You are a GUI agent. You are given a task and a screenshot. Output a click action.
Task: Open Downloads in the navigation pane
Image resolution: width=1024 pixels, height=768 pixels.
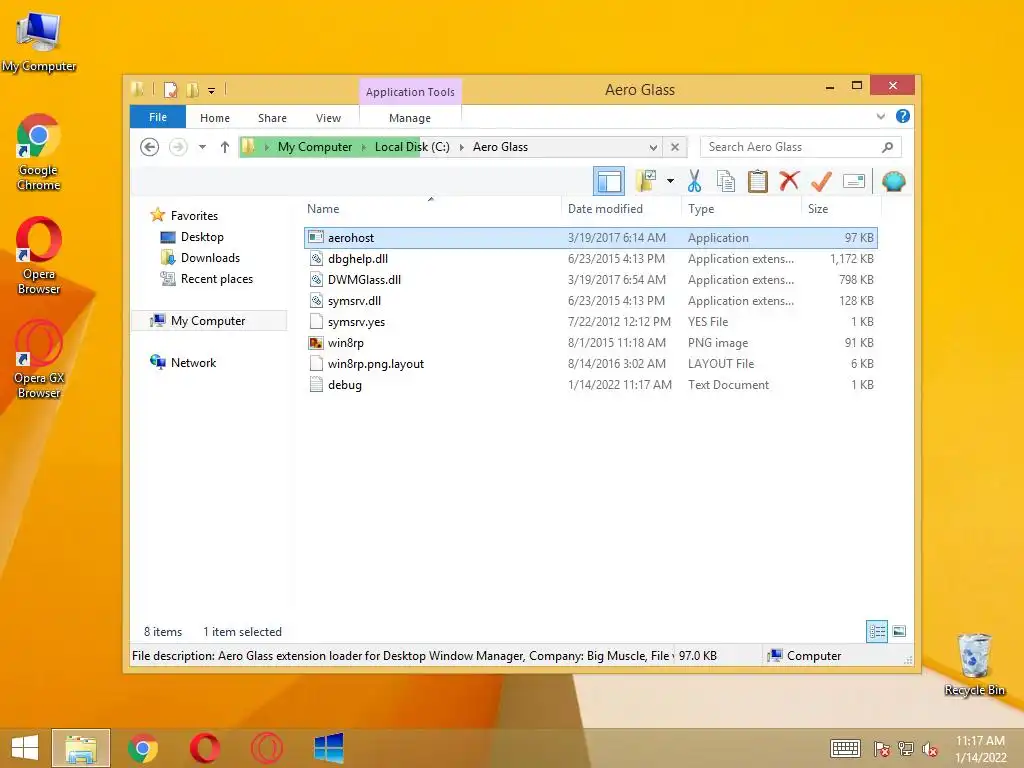210,258
